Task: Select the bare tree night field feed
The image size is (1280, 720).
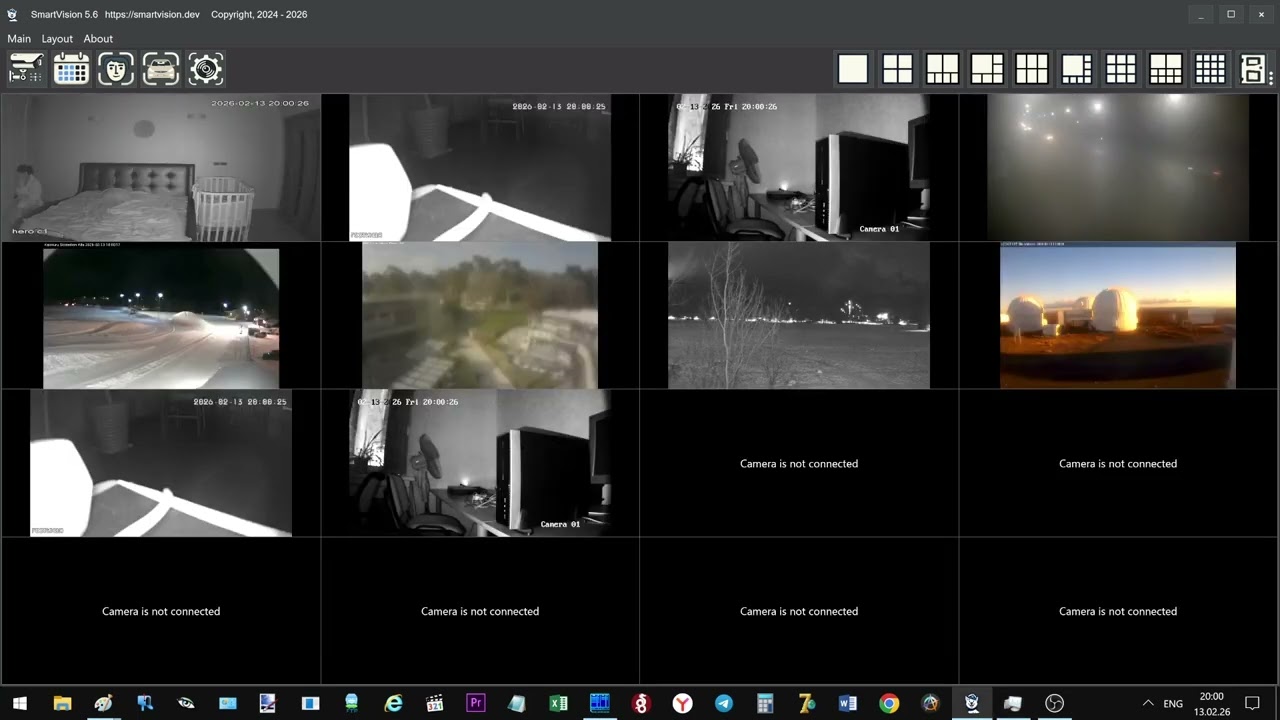Action: (x=799, y=315)
